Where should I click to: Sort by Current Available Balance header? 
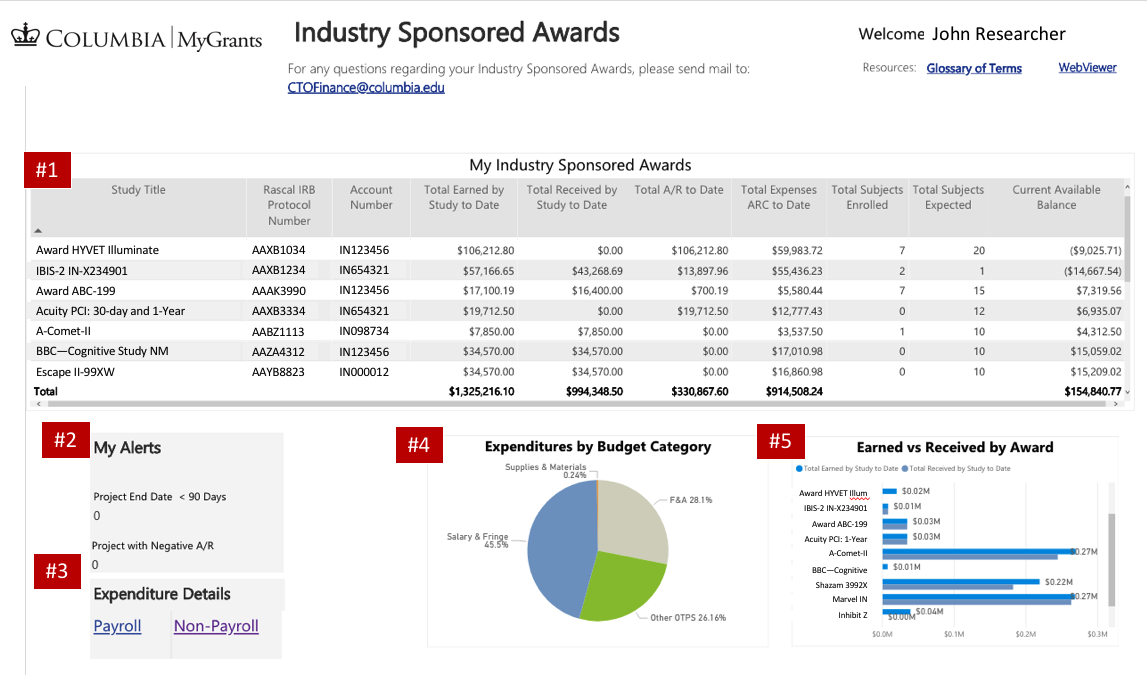pyautogui.click(x=1056, y=197)
